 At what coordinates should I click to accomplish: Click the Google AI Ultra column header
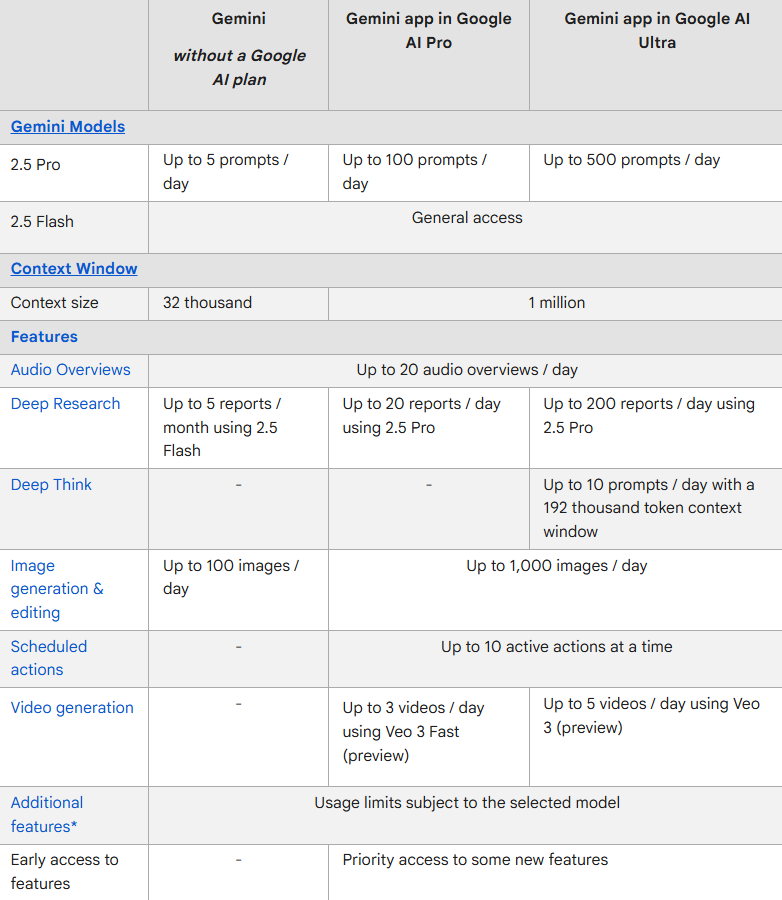point(656,31)
